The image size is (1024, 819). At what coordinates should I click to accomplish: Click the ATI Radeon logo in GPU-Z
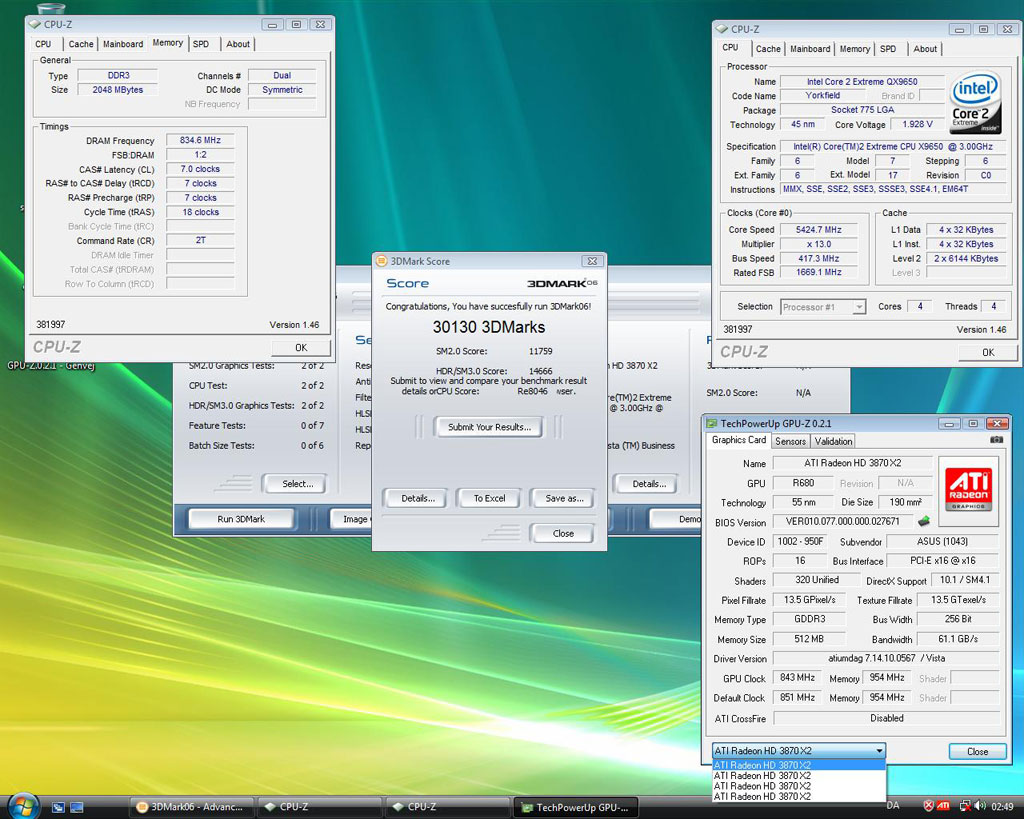968,491
